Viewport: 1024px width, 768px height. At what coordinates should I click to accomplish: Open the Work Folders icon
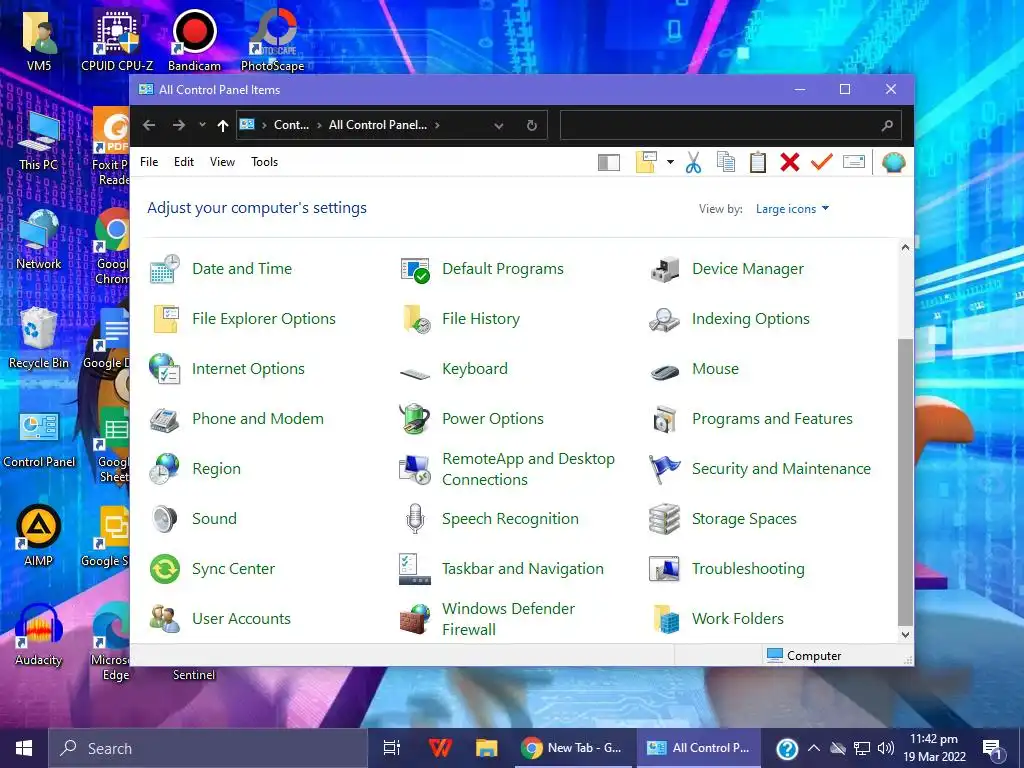(665, 619)
